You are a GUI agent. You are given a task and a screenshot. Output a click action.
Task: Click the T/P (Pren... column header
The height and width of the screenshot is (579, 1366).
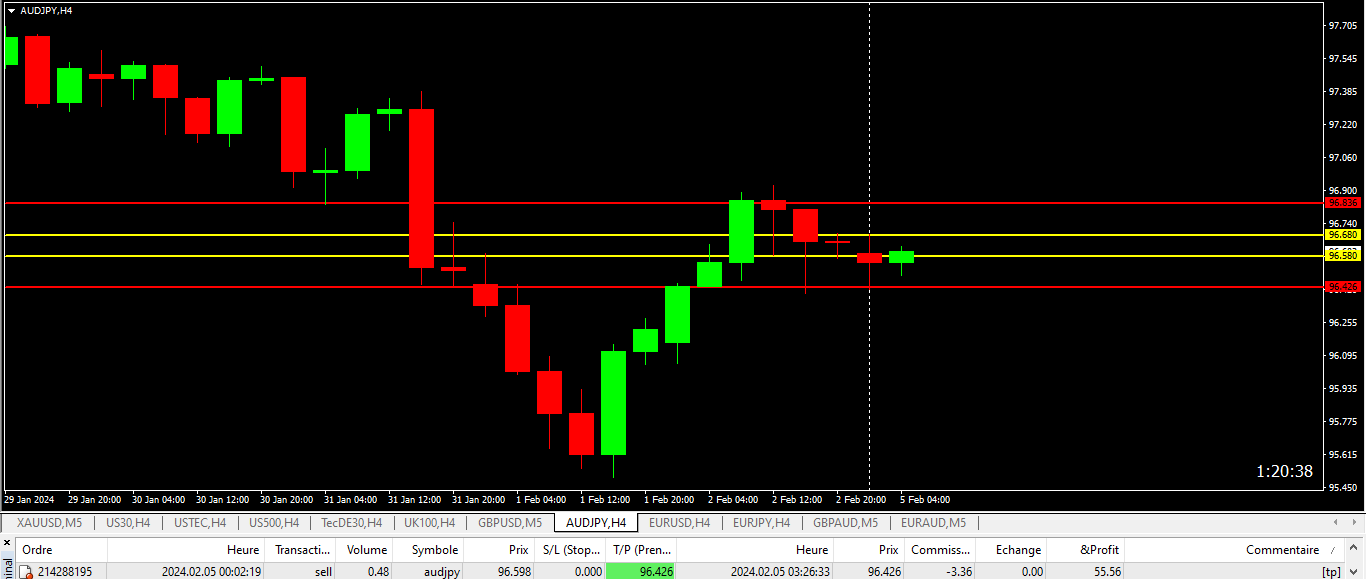pyautogui.click(x=641, y=550)
